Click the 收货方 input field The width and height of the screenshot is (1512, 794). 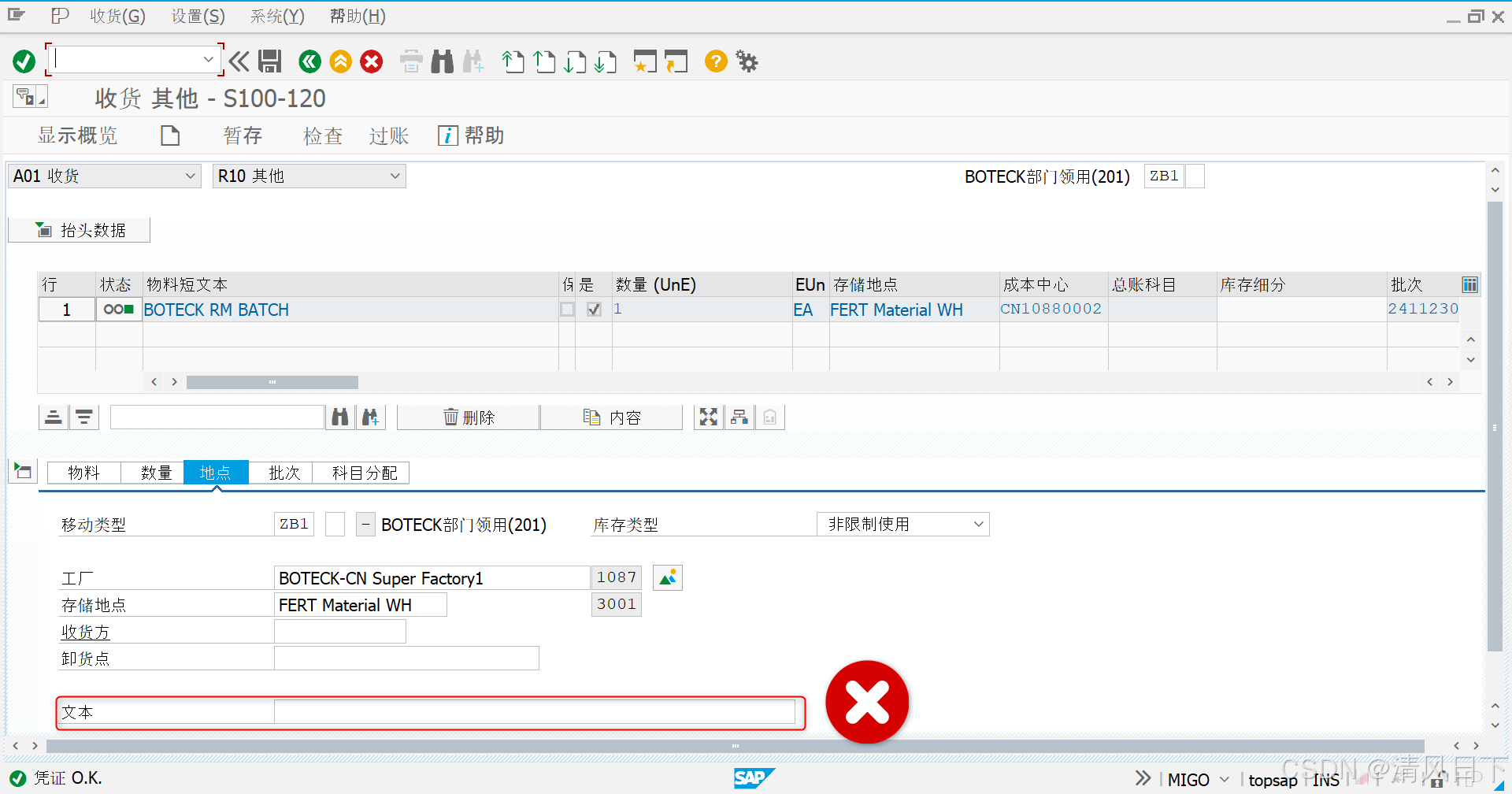pos(340,631)
